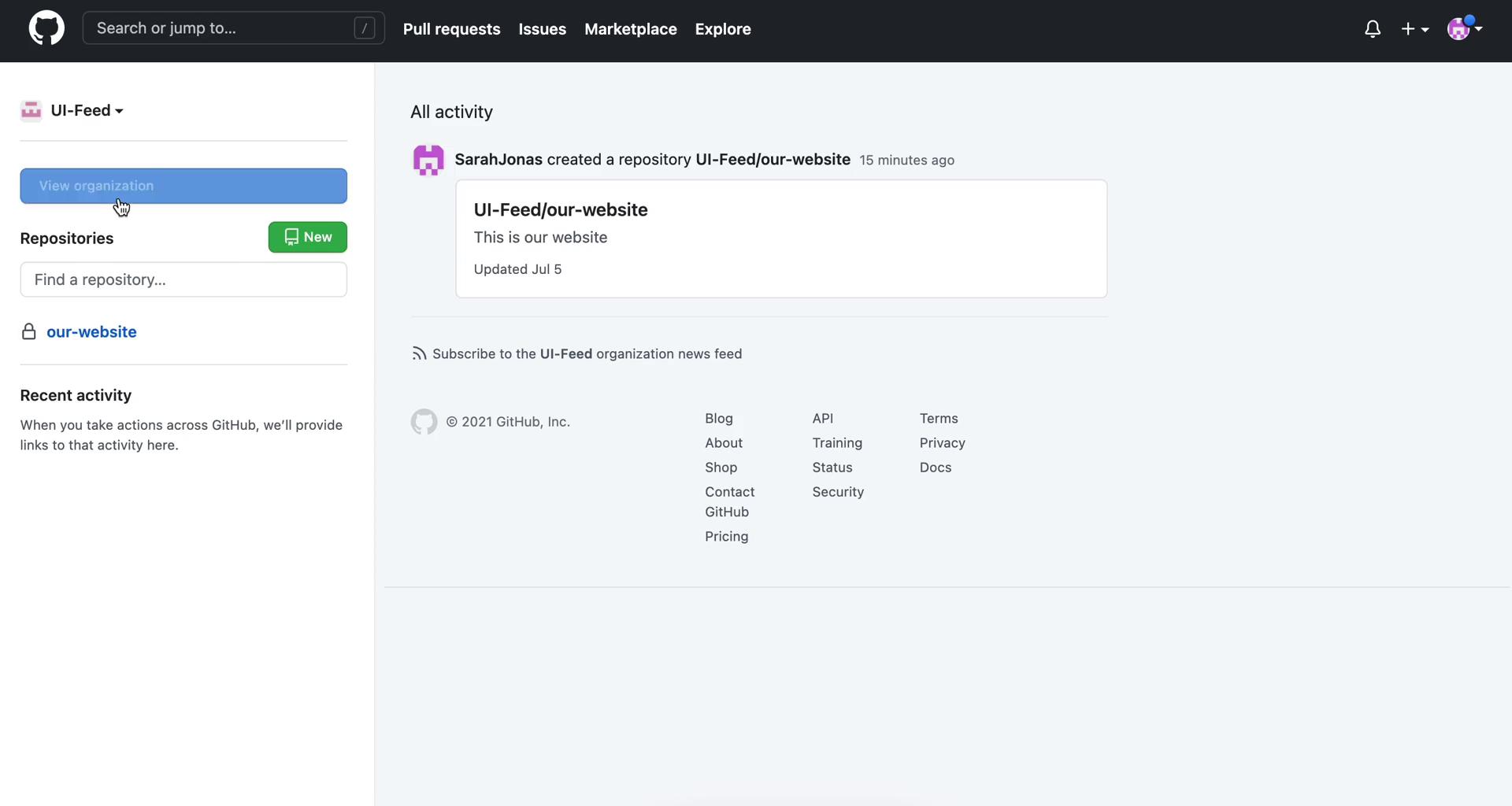
Task: Click SarahJonas avatar in activity feed
Action: tap(428, 160)
